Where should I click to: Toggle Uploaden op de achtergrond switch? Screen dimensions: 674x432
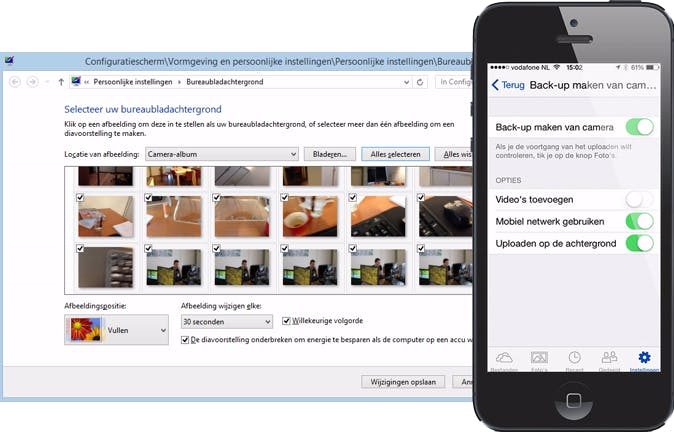[640, 243]
